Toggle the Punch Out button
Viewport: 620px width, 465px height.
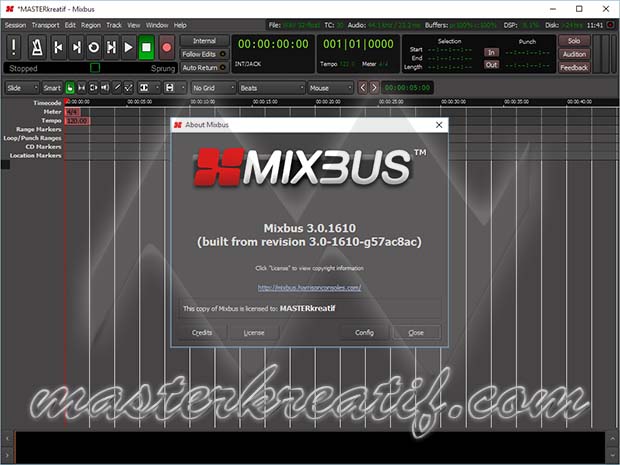(491, 65)
